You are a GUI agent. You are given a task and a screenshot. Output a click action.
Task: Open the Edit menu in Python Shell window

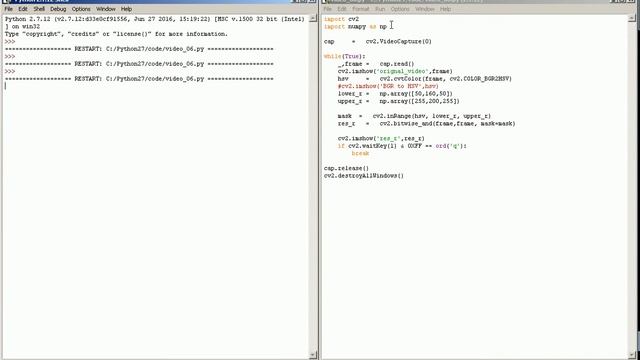[23, 9]
